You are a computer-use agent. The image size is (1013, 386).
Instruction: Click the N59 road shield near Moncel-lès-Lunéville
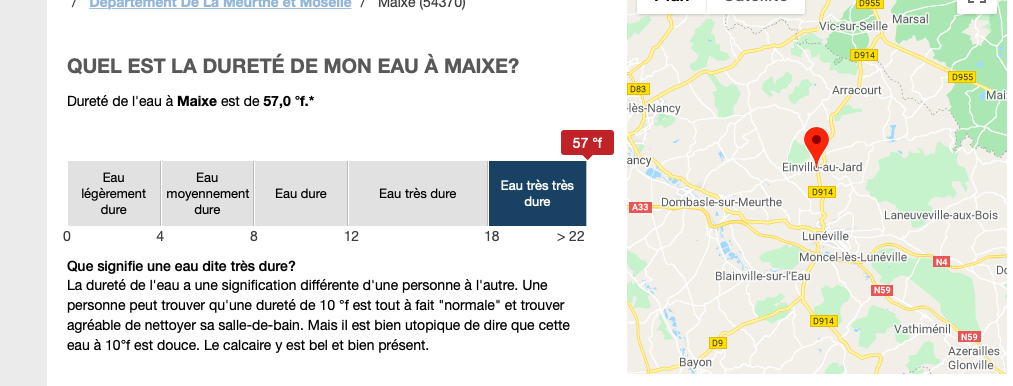click(x=882, y=290)
